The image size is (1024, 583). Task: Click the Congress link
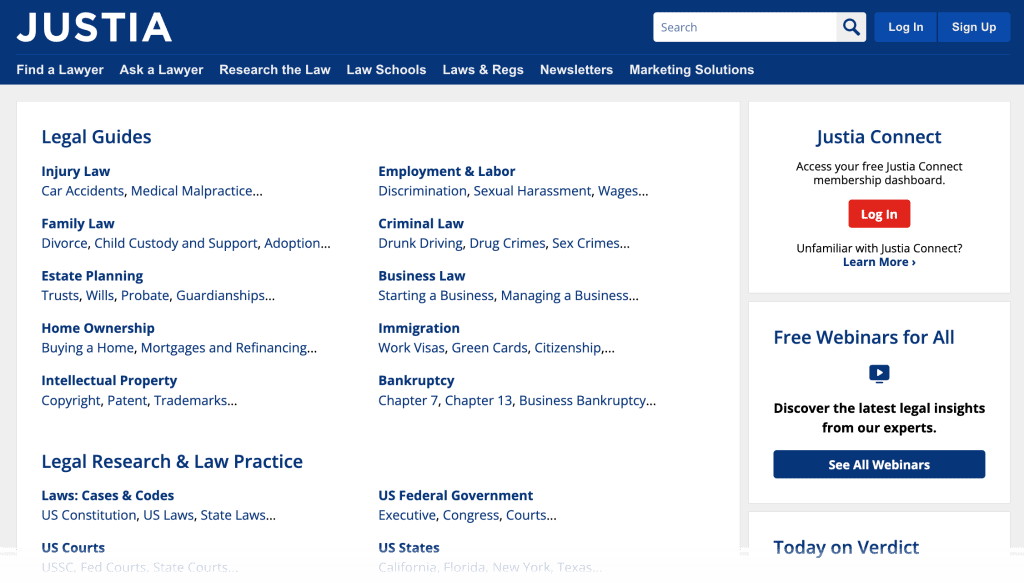(471, 515)
